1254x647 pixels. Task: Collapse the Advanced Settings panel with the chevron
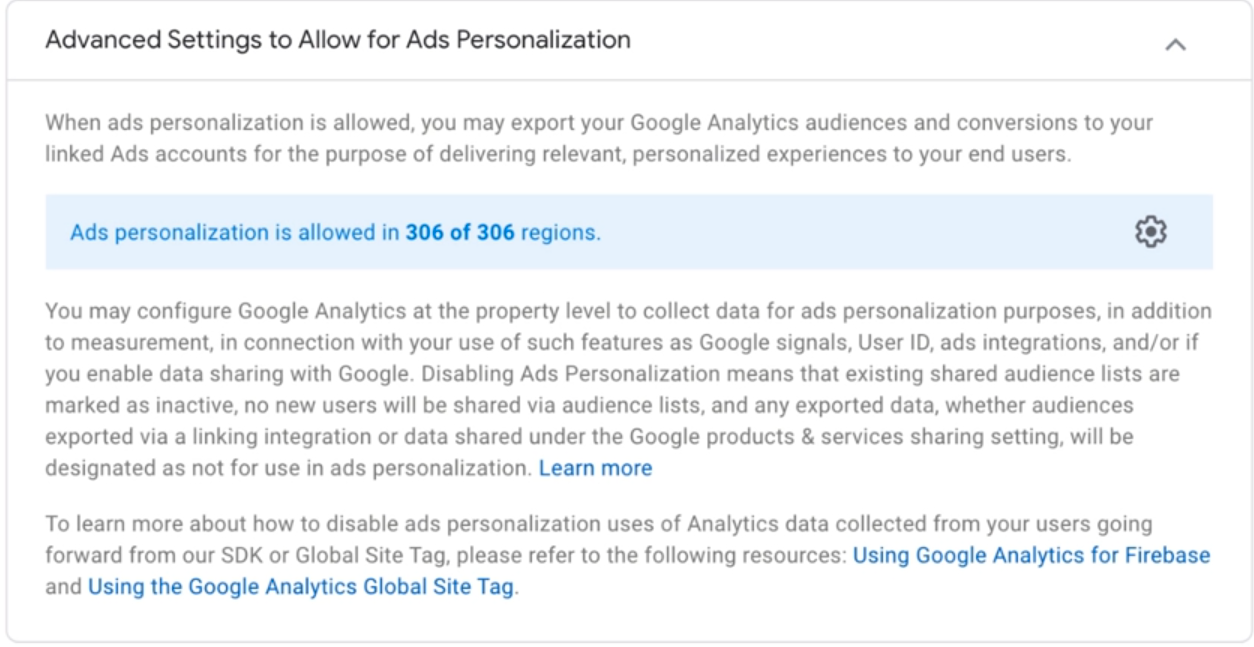coord(1176,44)
